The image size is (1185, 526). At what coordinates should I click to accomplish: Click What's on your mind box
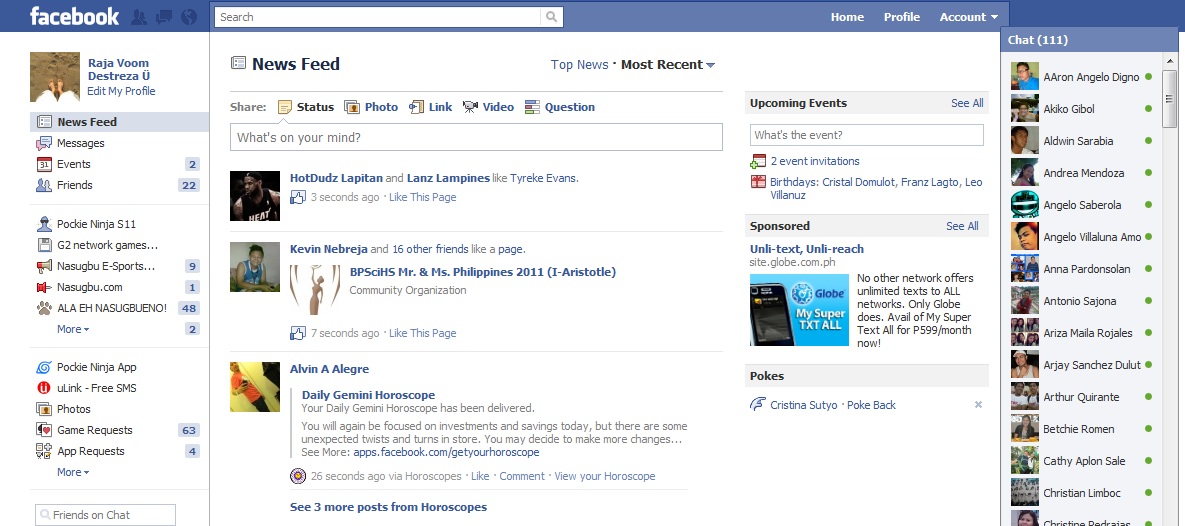point(476,138)
